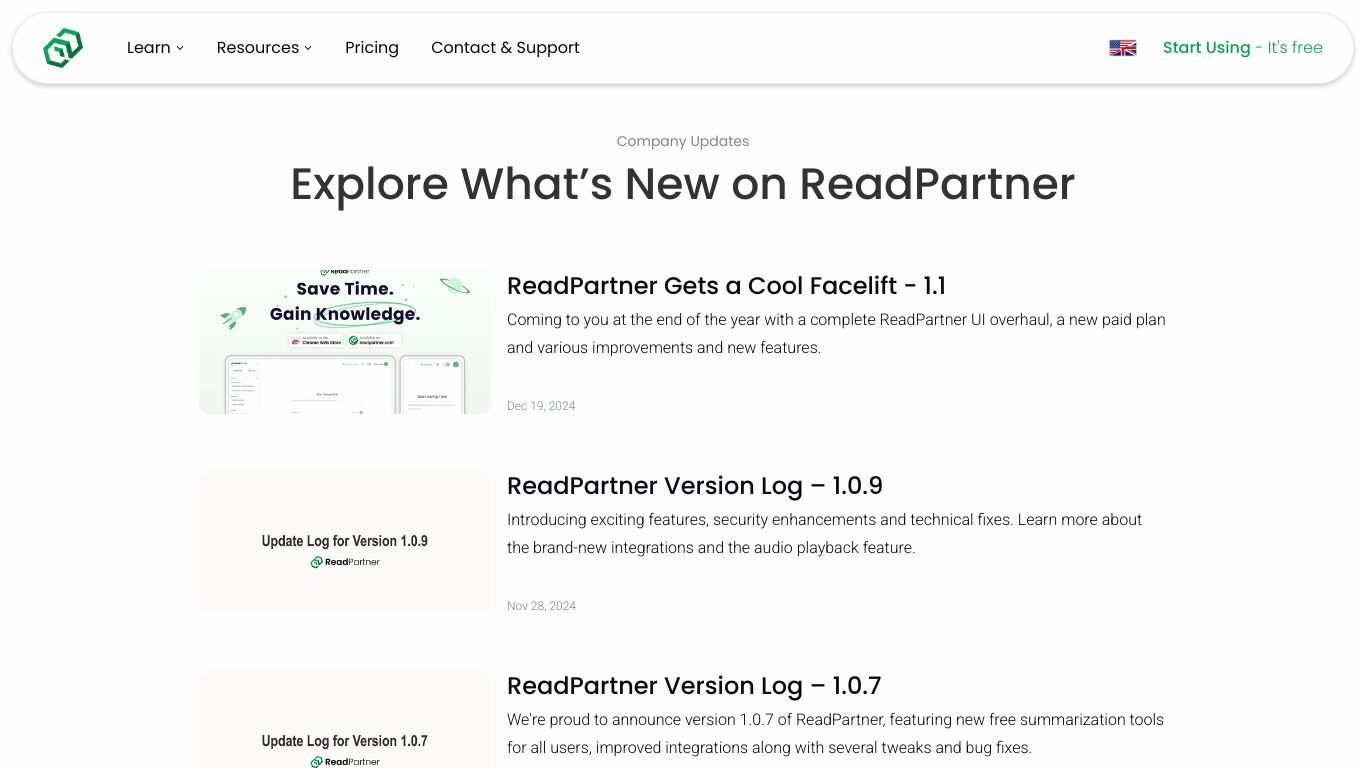The height and width of the screenshot is (768, 1366).
Task: Click the Company Updates label
Action: pyautogui.click(x=683, y=141)
